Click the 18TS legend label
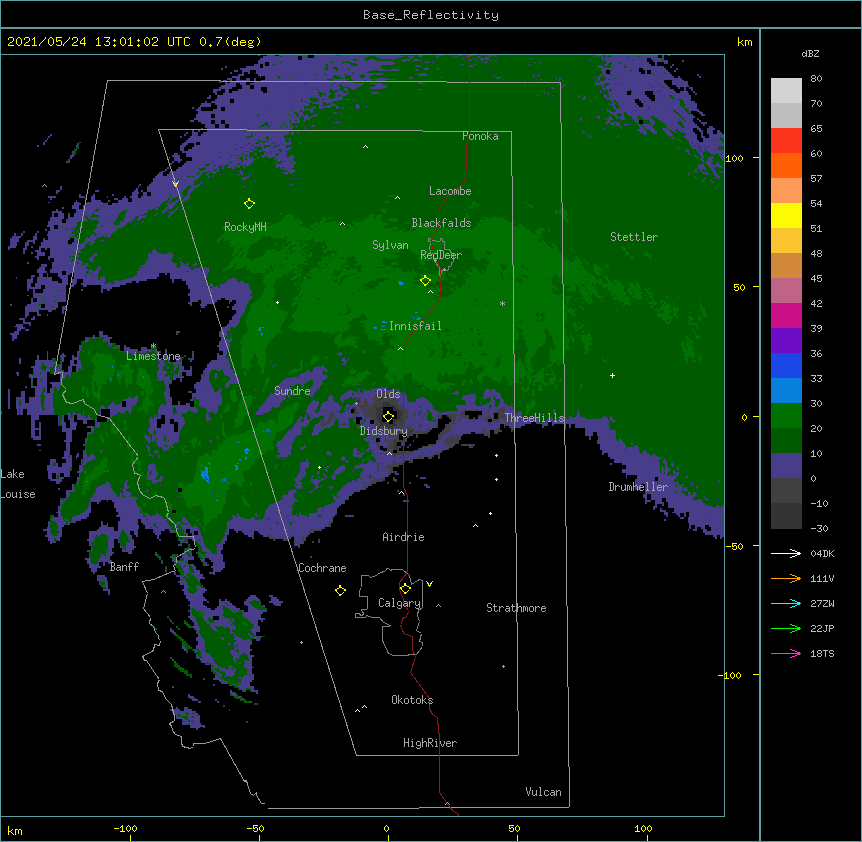 (822, 653)
